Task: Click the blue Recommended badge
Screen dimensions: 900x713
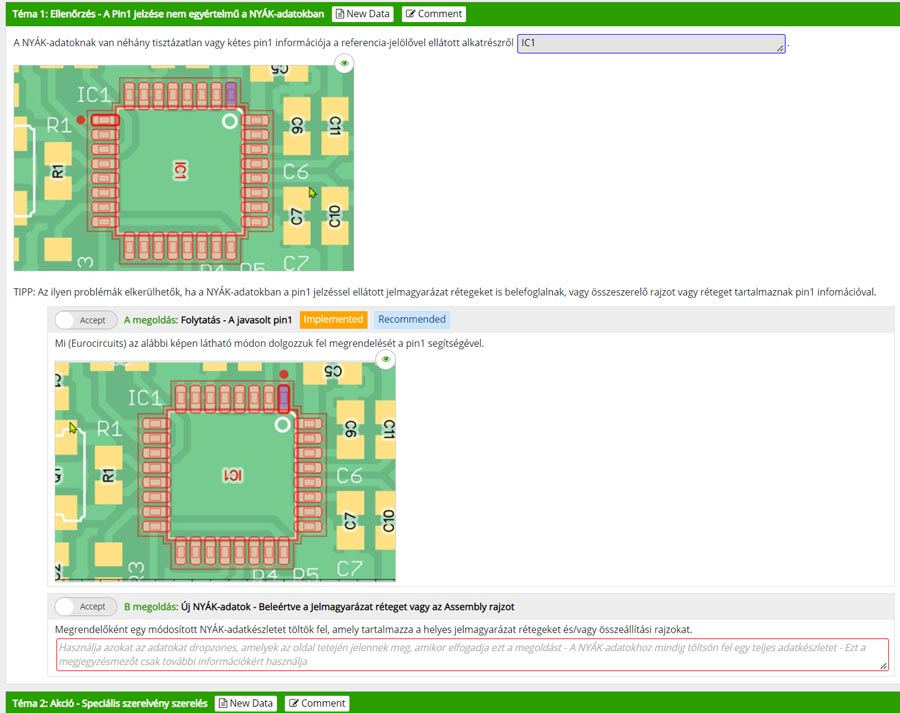Action: pyautogui.click(x=411, y=320)
